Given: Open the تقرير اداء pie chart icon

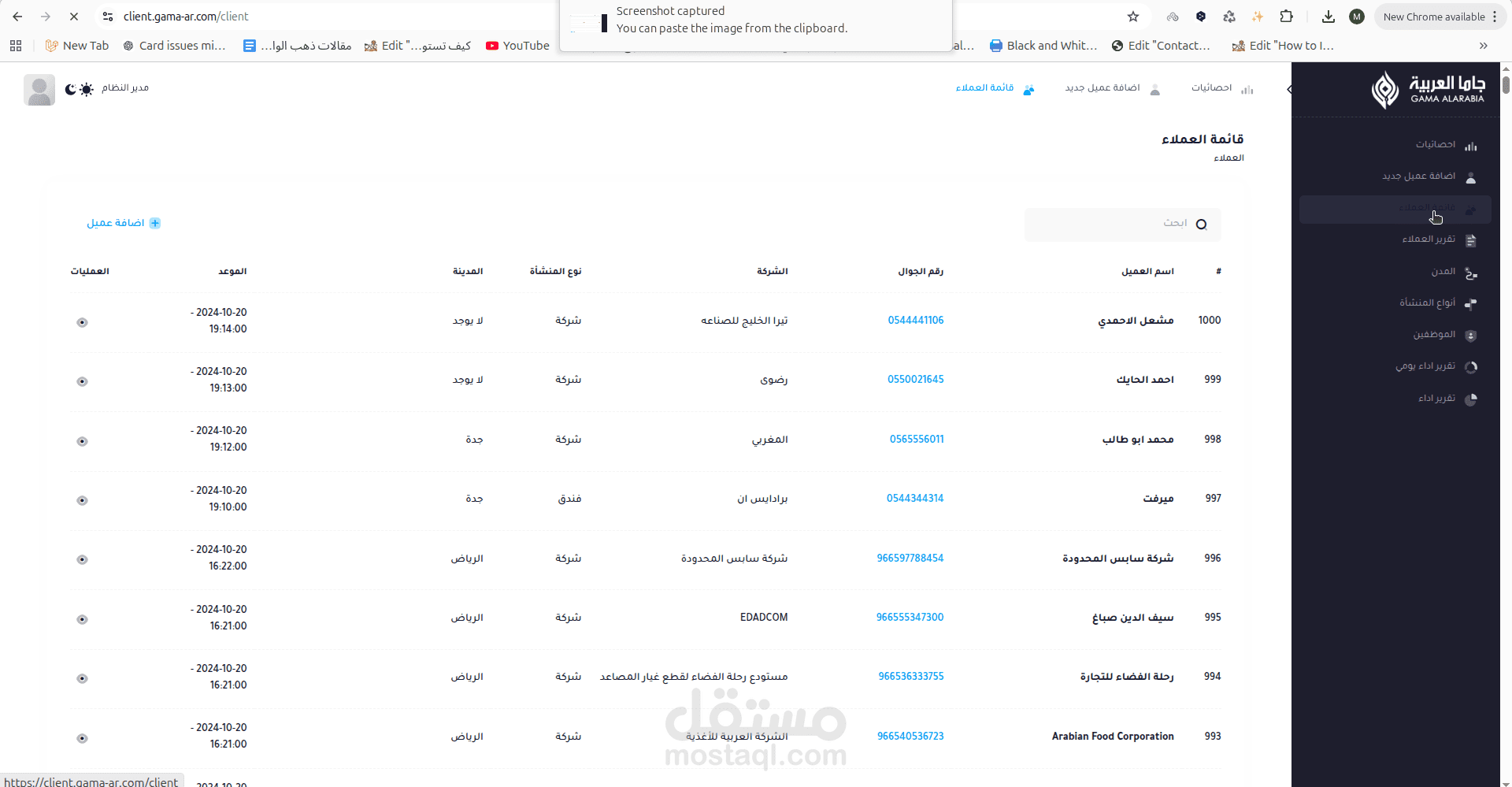Looking at the screenshot, I should click(1470, 399).
